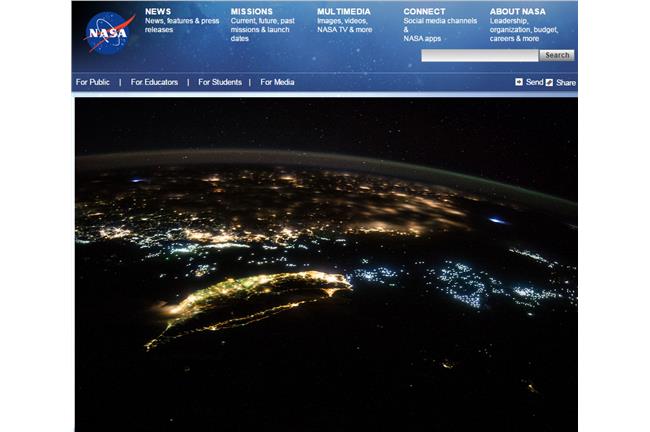
Task: Click the Earth at night photo
Action: (326, 265)
